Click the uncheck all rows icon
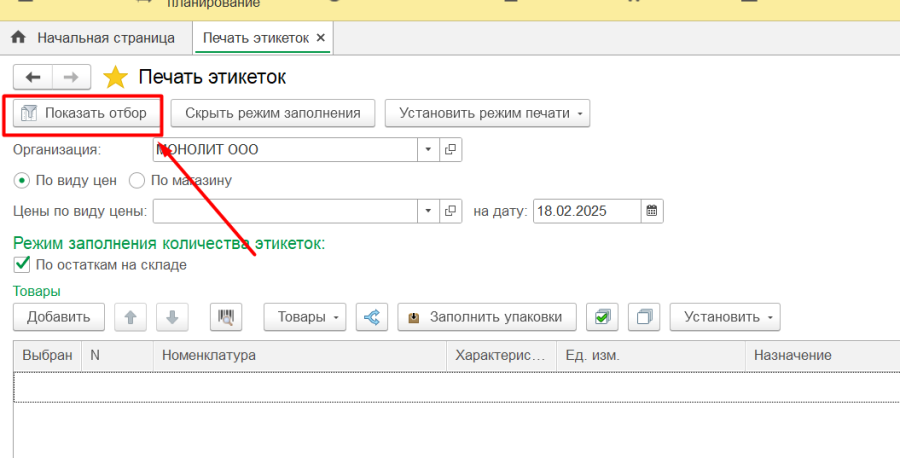Viewport: 900px width, 458px height. (x=645, y=317)
